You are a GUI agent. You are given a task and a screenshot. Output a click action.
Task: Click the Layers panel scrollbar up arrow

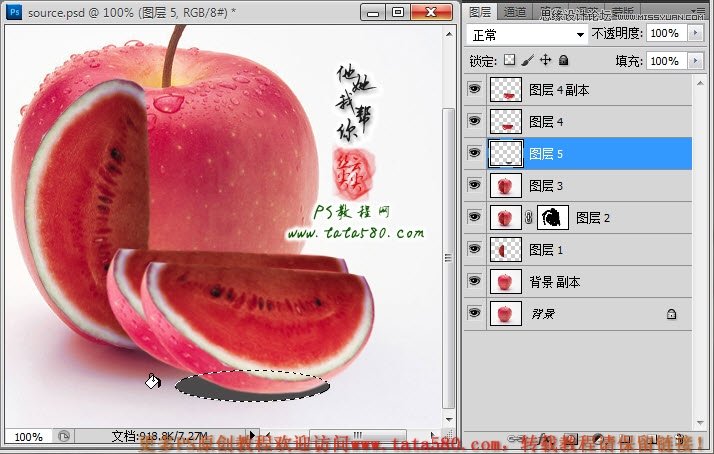(x=700, y=83)
